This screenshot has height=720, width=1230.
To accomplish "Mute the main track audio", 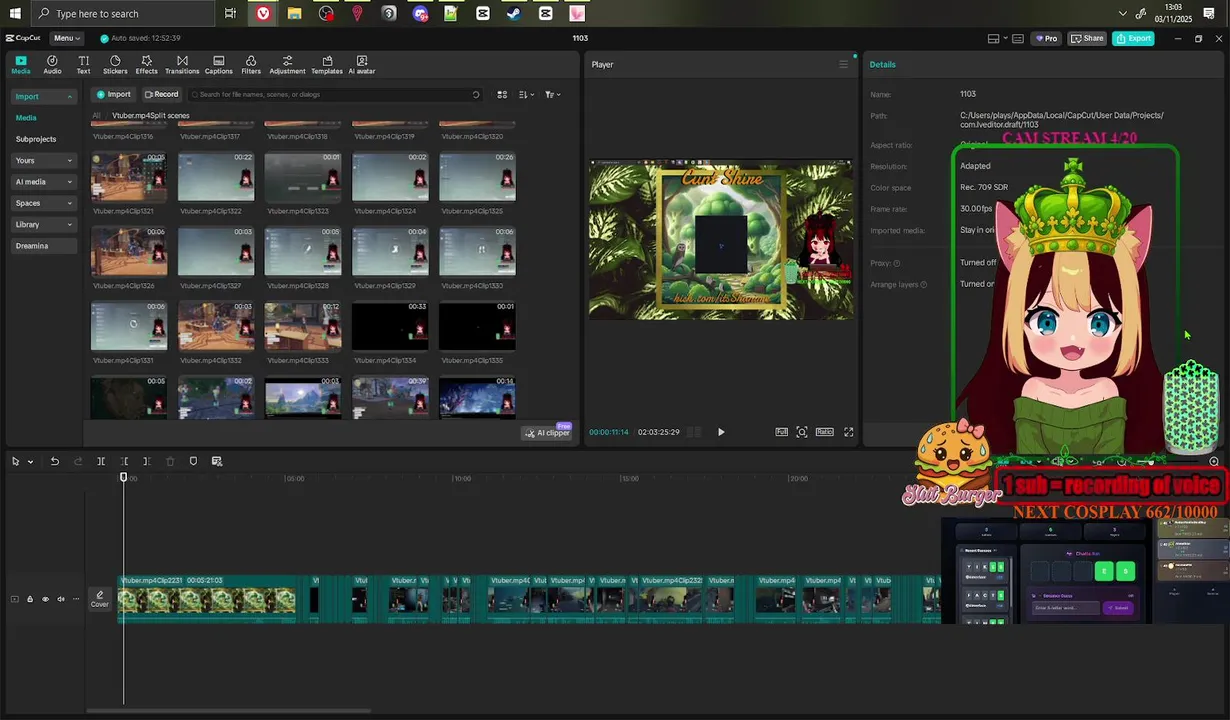I will (x=60, y=599).
